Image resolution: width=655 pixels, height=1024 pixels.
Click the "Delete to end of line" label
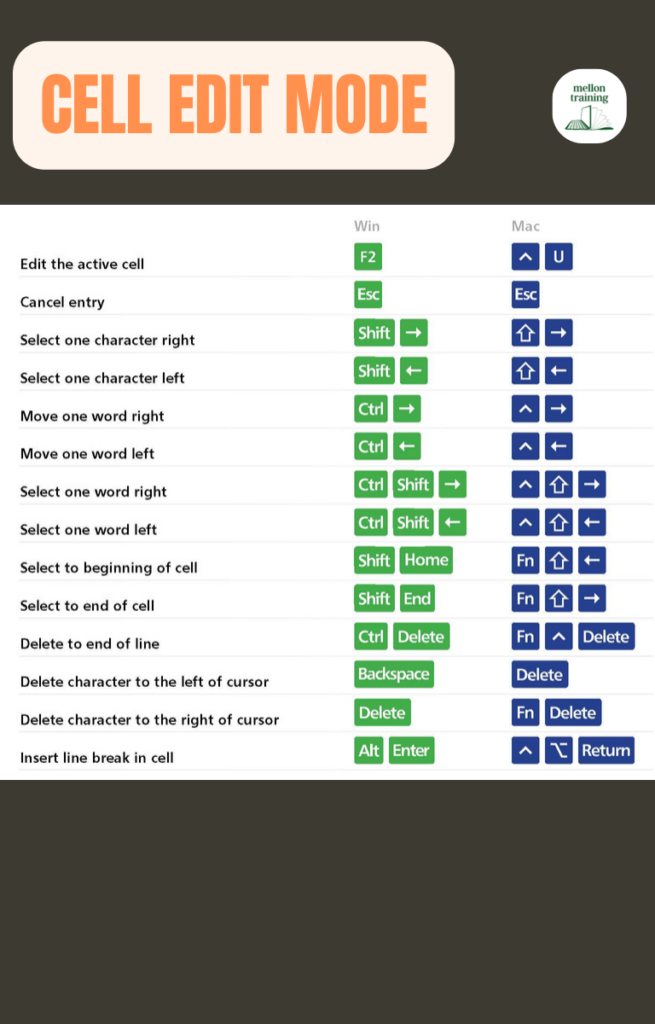[90, 644]
